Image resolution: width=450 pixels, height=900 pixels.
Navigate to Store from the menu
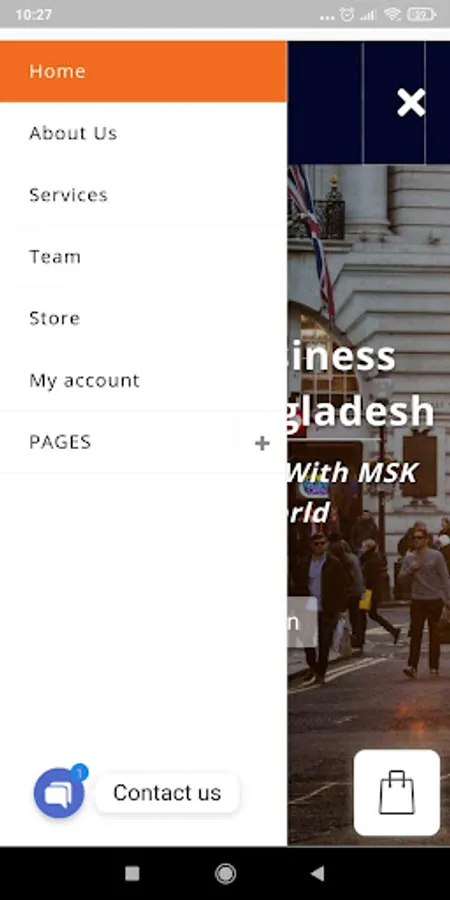pos(143,318)
